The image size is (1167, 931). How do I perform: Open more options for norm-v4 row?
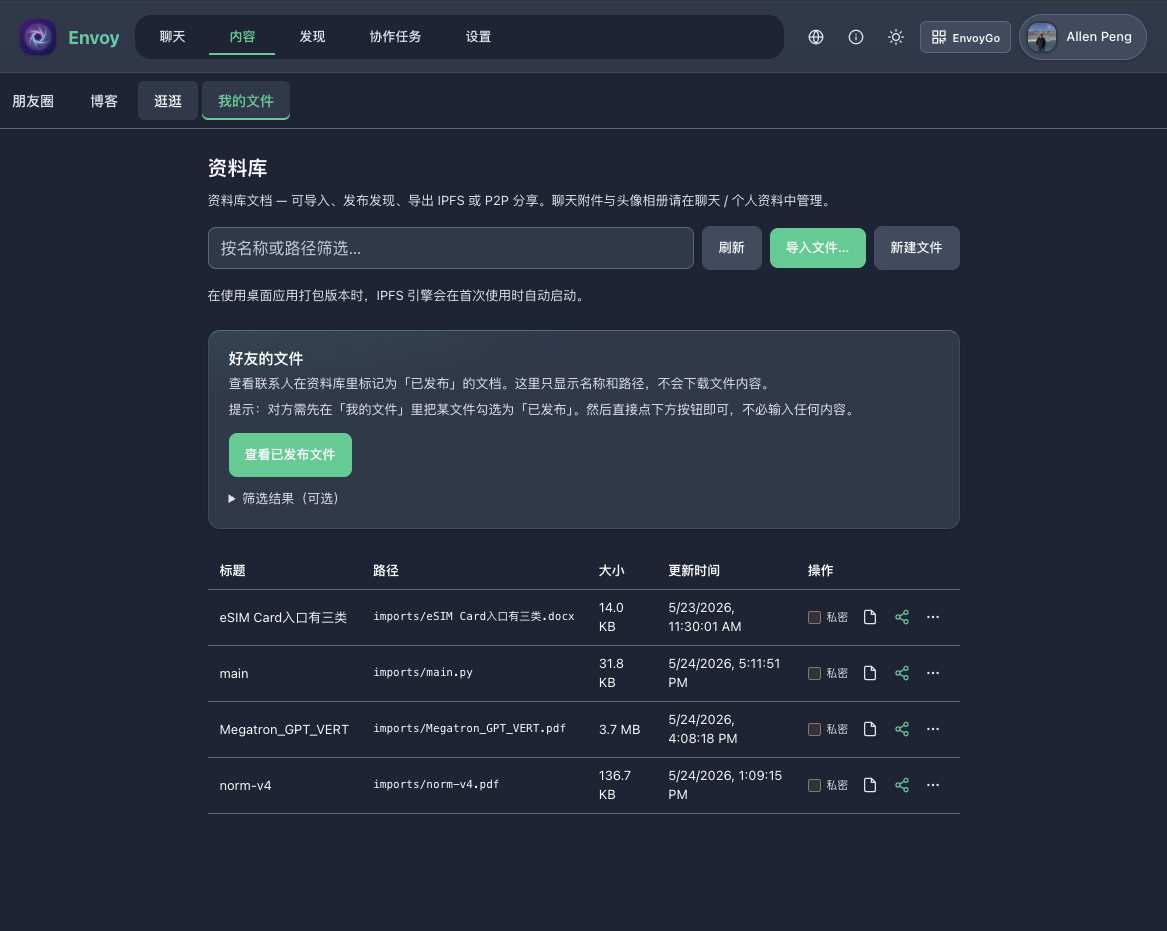pos(933,785)
